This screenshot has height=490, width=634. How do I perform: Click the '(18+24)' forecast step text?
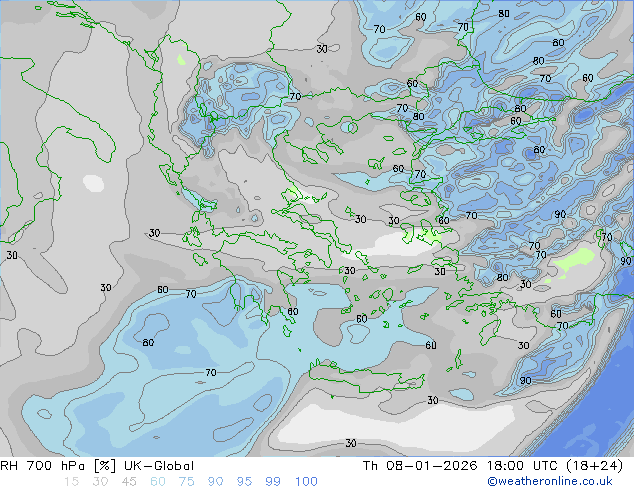(594, 466)
